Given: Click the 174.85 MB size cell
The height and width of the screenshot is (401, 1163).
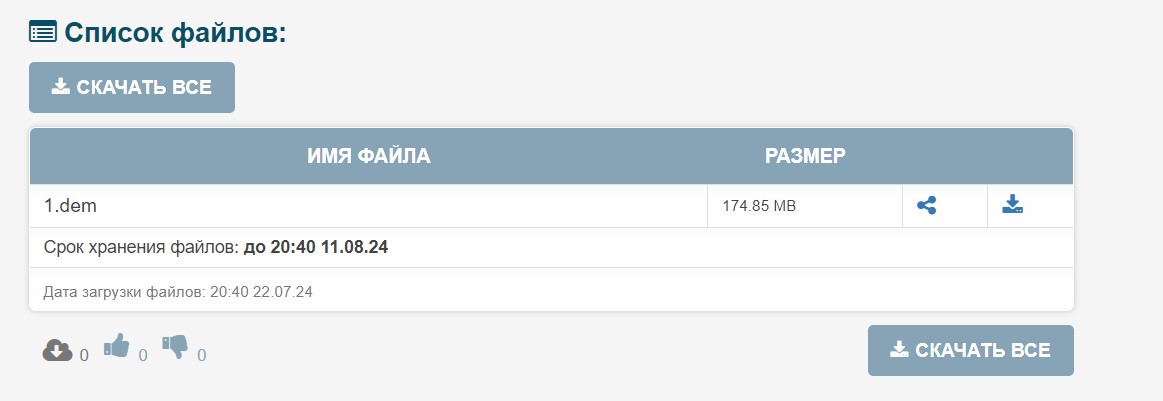Looking at the screenshot, I should [x=759, y=206].
